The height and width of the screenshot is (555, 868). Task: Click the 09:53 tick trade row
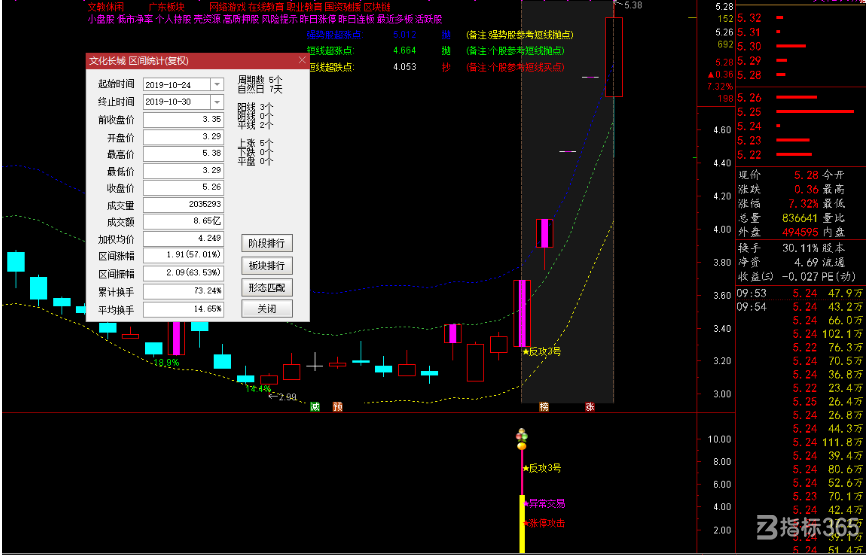coord(800,293)
